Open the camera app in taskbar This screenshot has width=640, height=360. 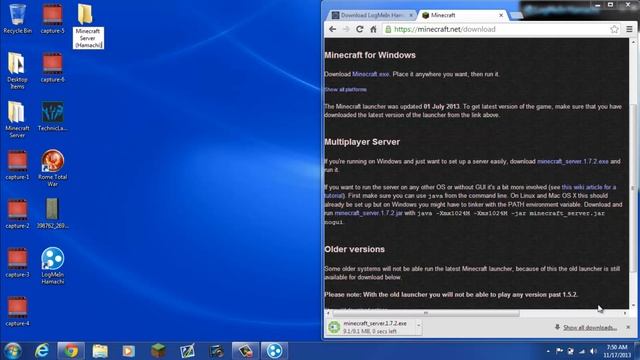pos(216,351)
